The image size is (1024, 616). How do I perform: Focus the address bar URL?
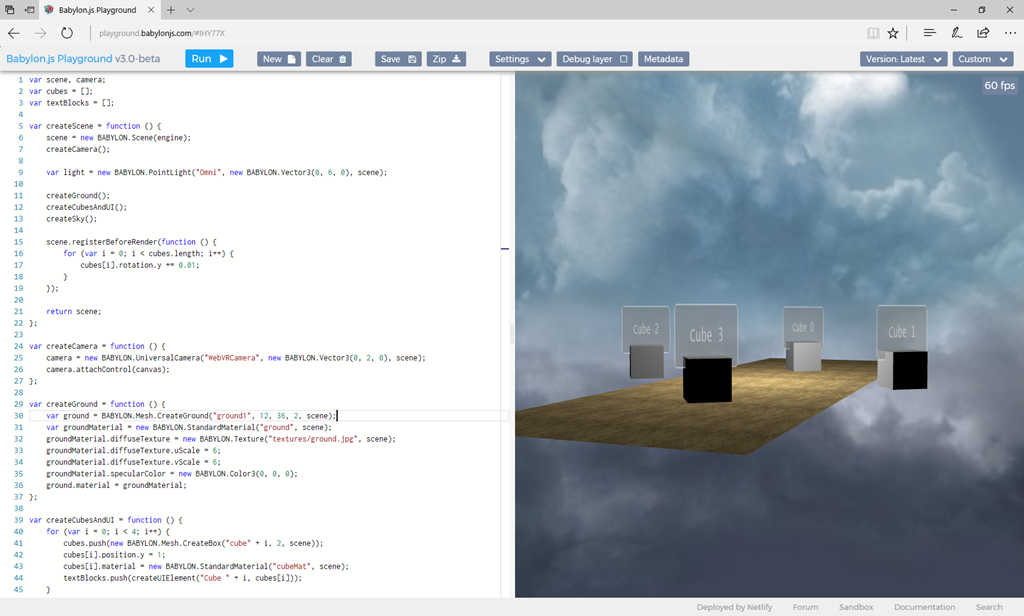coord(162,33)
